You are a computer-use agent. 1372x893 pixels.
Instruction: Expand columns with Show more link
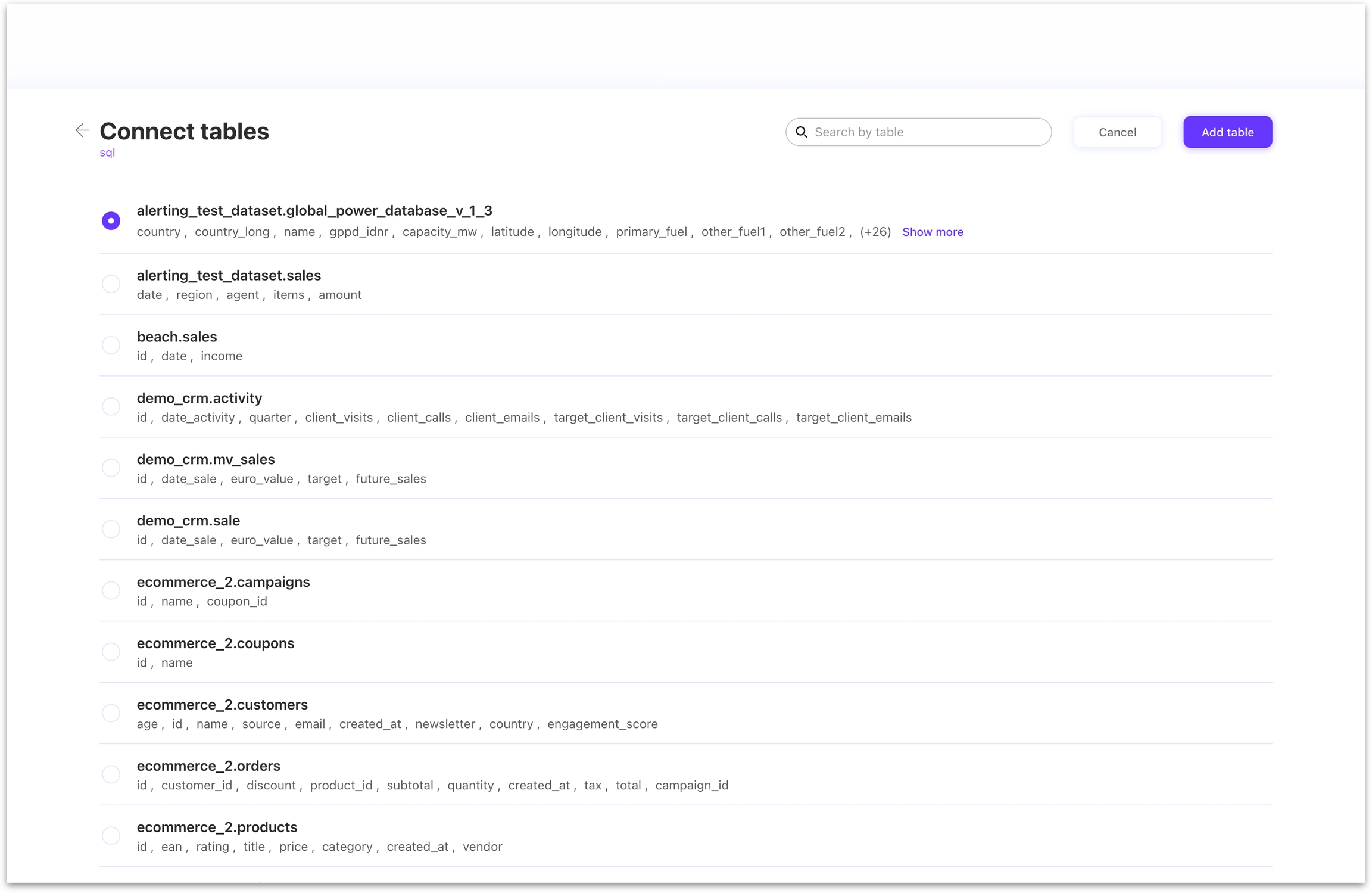[x=932, y=232]
